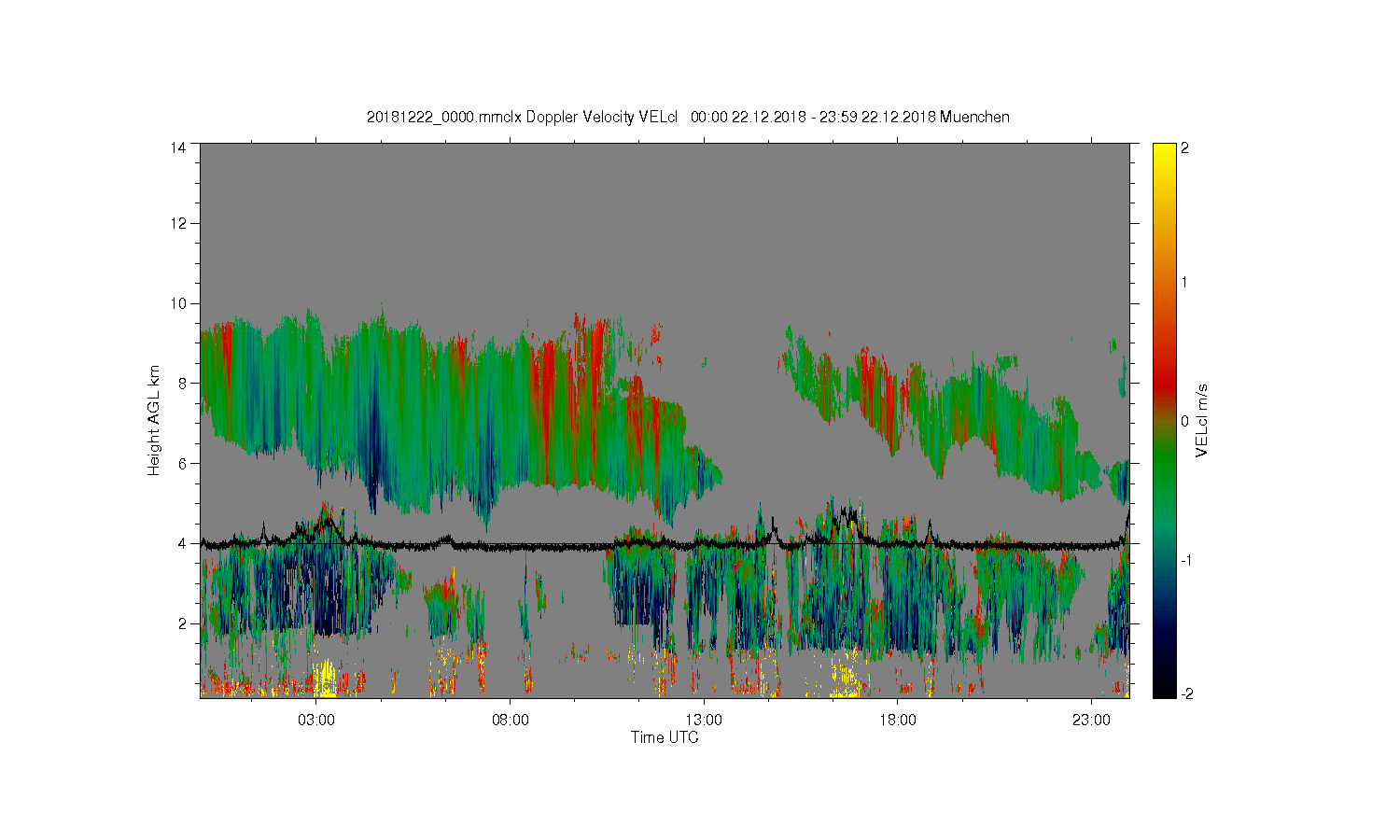This screenshot has width=1400, height=840.
Task: Click the plot title text at top
Action: pyautogui.click(x=688, y=117)
